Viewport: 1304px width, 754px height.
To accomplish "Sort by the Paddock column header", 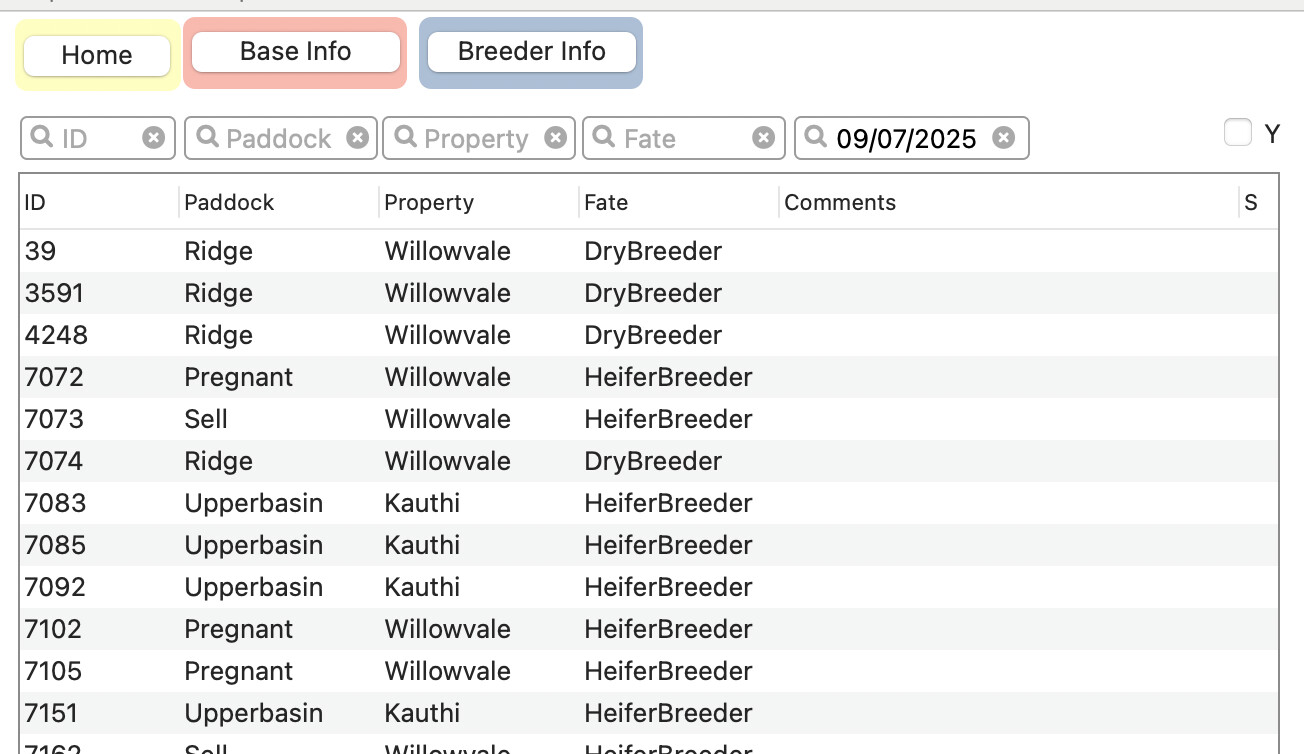I will click(279, 202).
